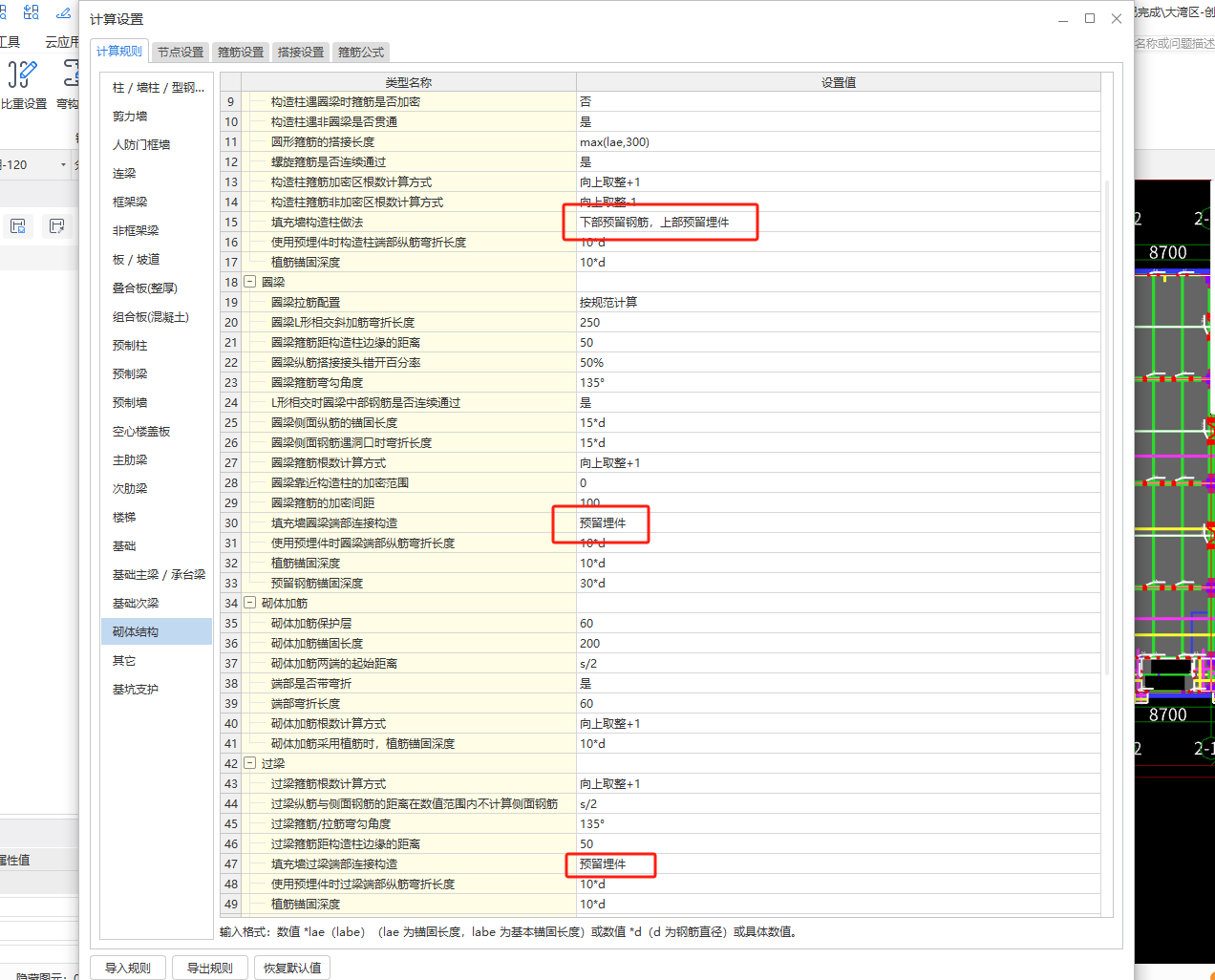Image resolution: width=1215 pixels, height=980 pixels.
Task: Open the dropdown showing -120
Action: 63,165
